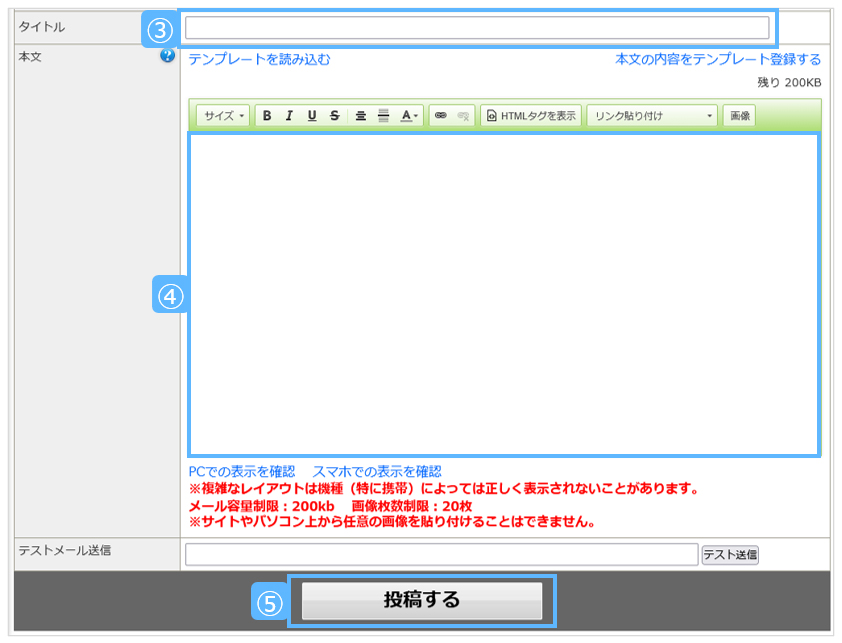842x643 pixels.
Task: Click 本文の内容をテンプレート登録する link
Action: click(718, 59)
